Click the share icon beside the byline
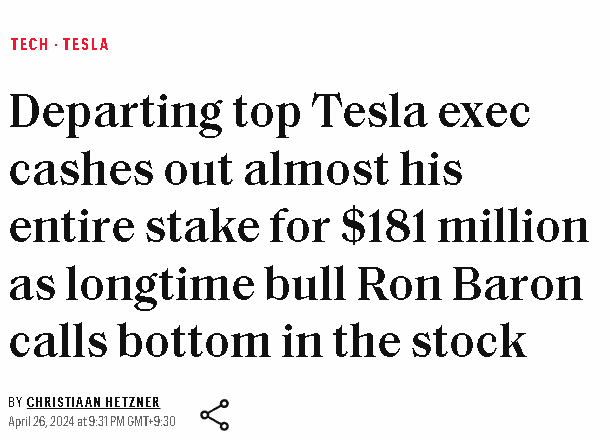The width and height of the screenshot is (610, 440). pos(214,414)
